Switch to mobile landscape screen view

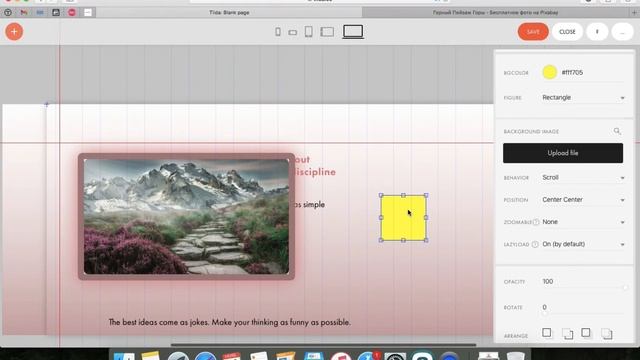(x=293, y=32)
